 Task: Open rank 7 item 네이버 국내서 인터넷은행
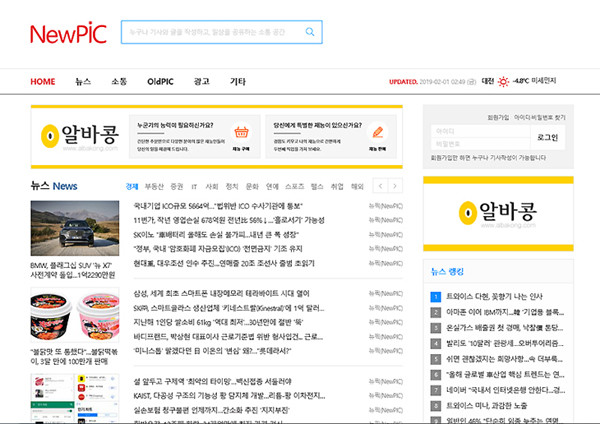tap(505, 390)
